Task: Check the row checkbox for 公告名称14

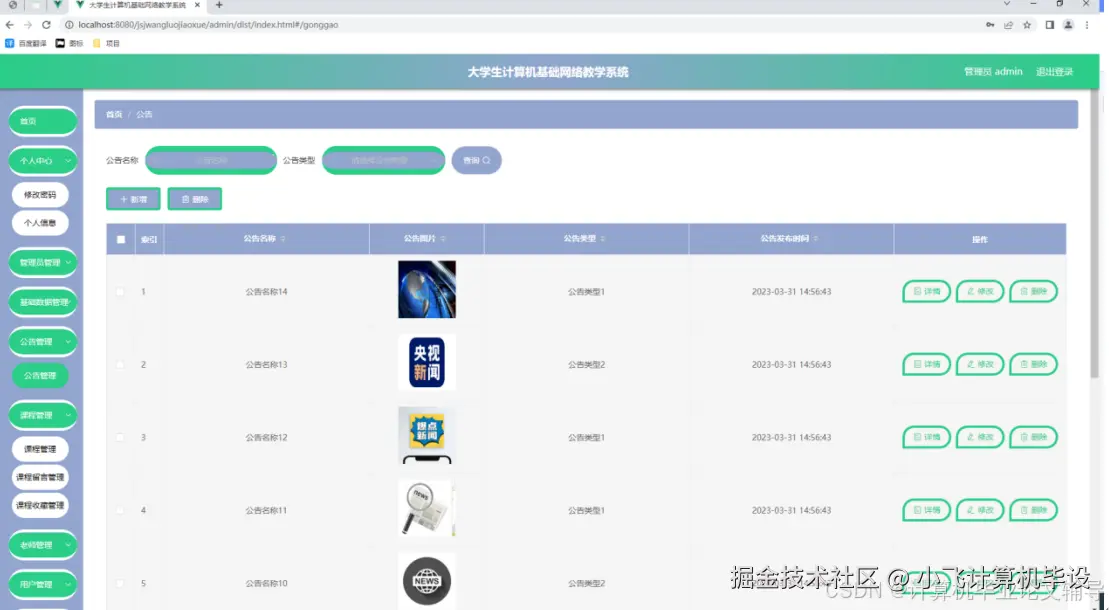Action: click(120, 291)
